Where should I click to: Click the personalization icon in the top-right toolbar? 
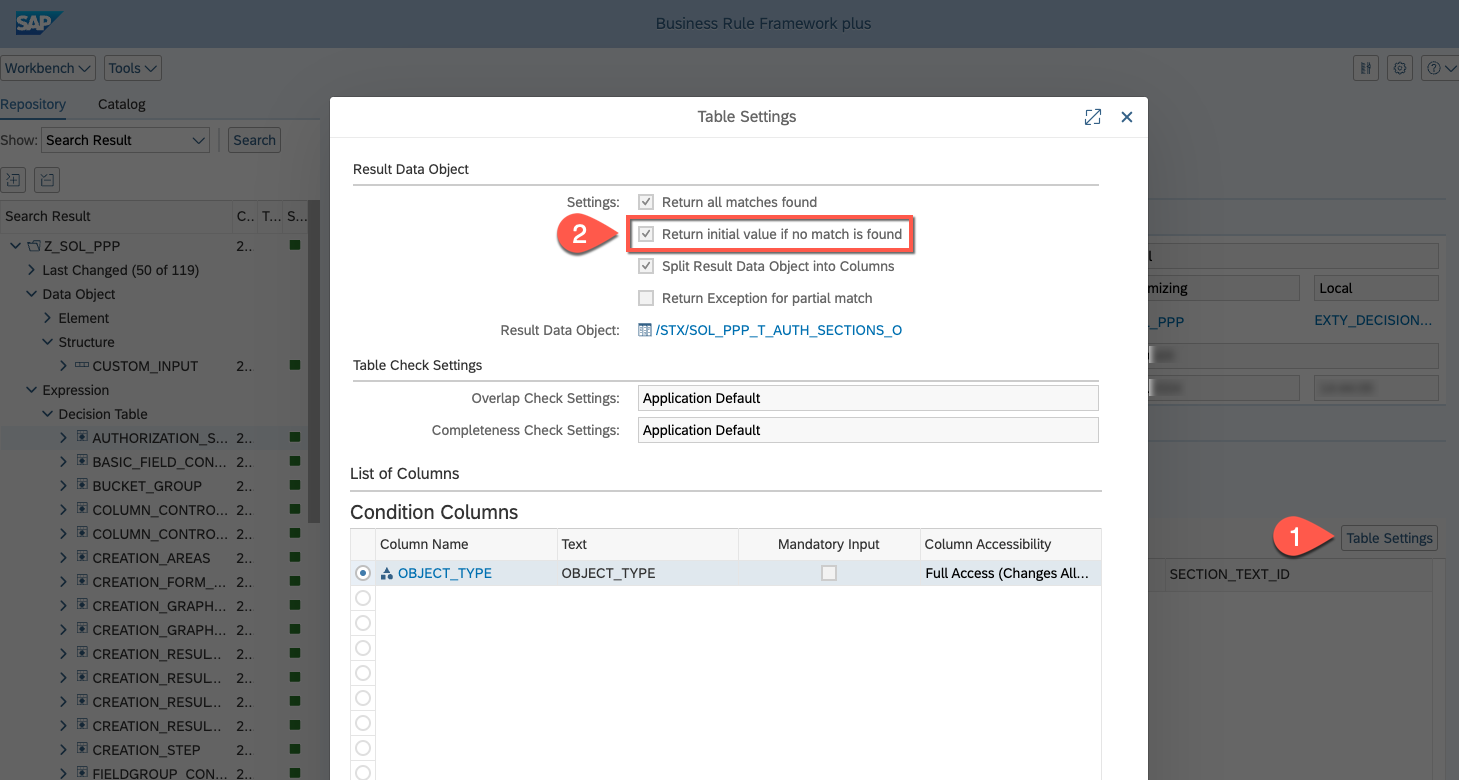coord(1365,68)
